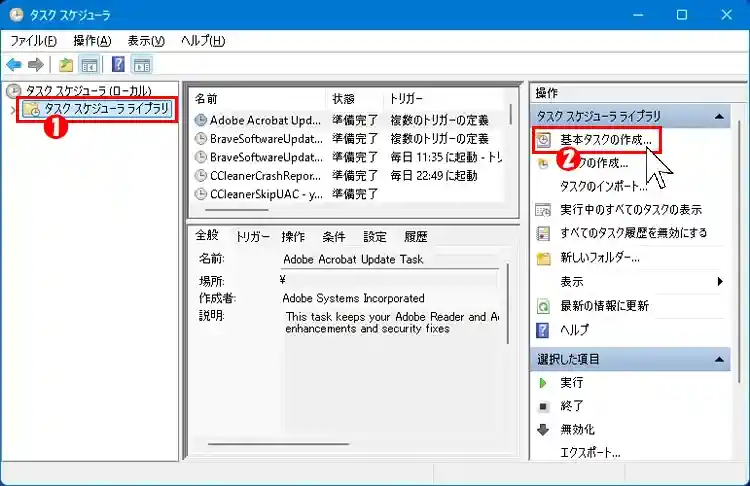The height and width of the screenshot is (486, 750).
Task: Click the clock icon of the CCleanerCrashRepor... row
Action: tap(201, 176)
